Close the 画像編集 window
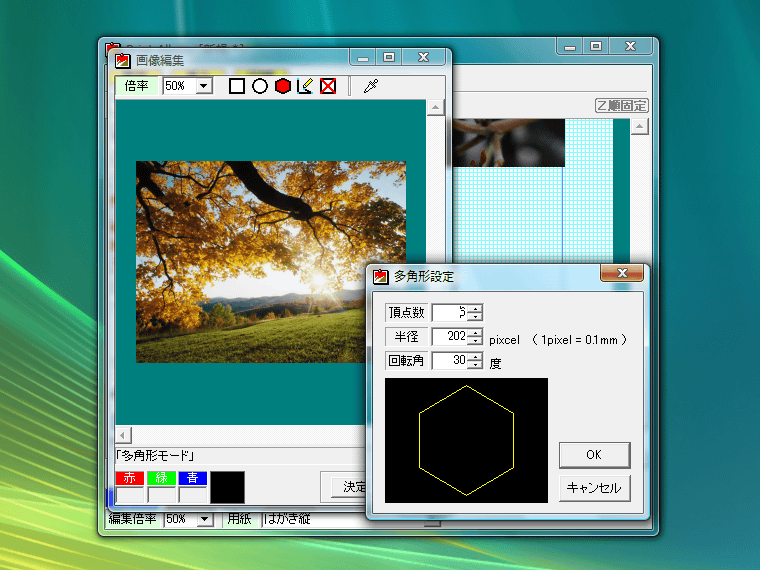The height and width of the screenshot is (570, 760). (424, 57)
